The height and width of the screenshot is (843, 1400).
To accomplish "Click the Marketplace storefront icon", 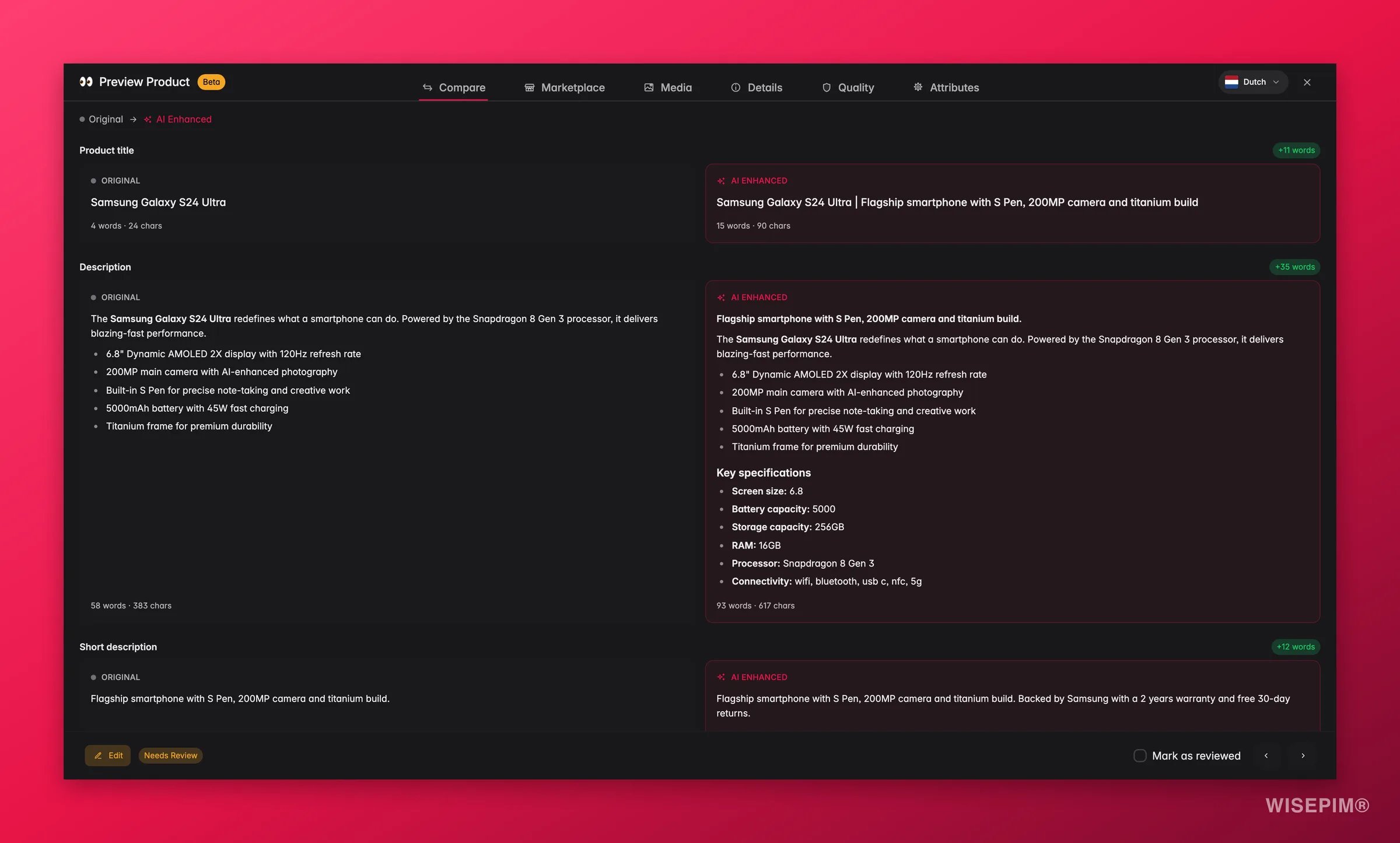I will [x=530, y=88].
